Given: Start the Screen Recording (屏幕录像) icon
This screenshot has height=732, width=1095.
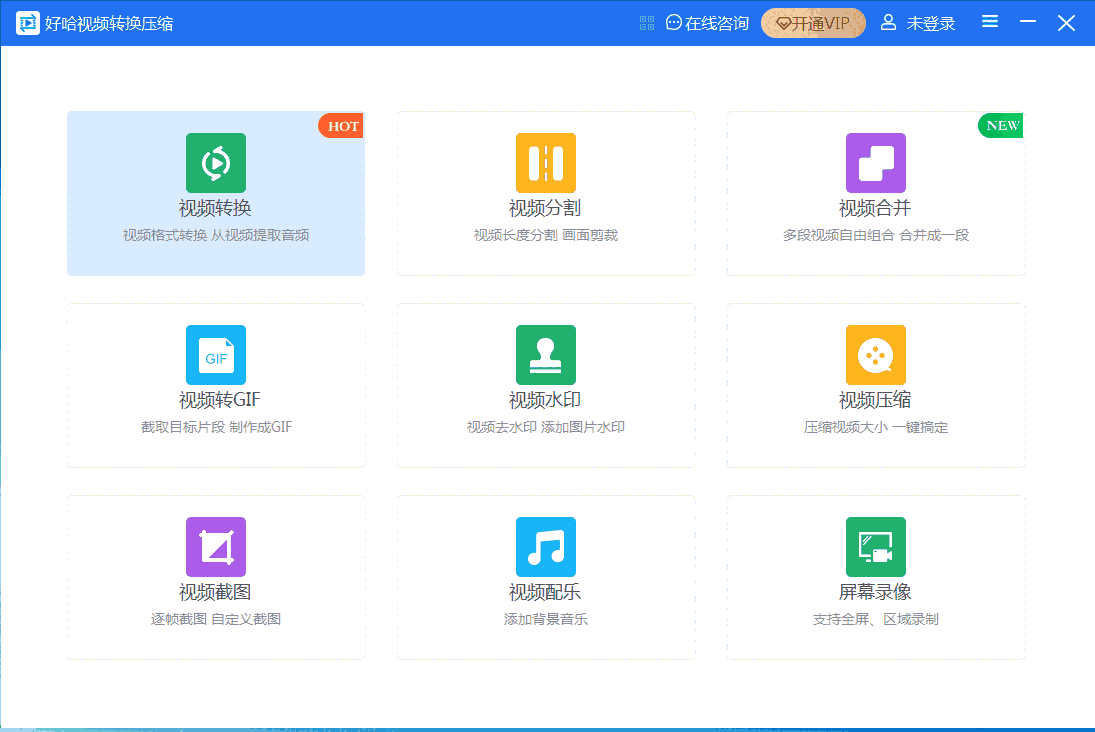Looking at the screenshot, I should [x=875, y=547].
